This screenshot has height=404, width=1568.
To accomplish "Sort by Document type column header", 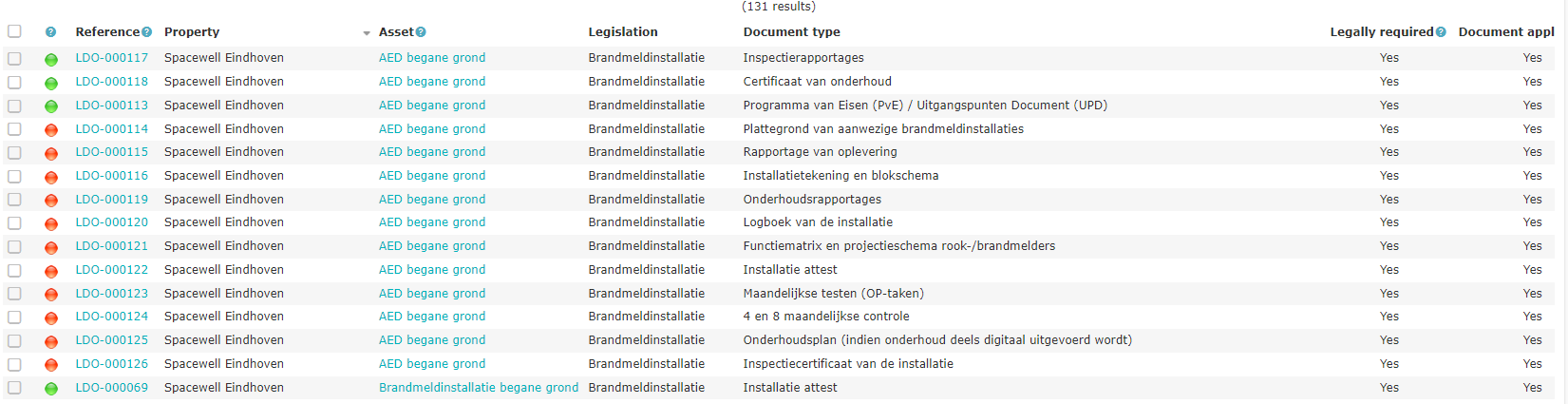I will tap(791, 32).
